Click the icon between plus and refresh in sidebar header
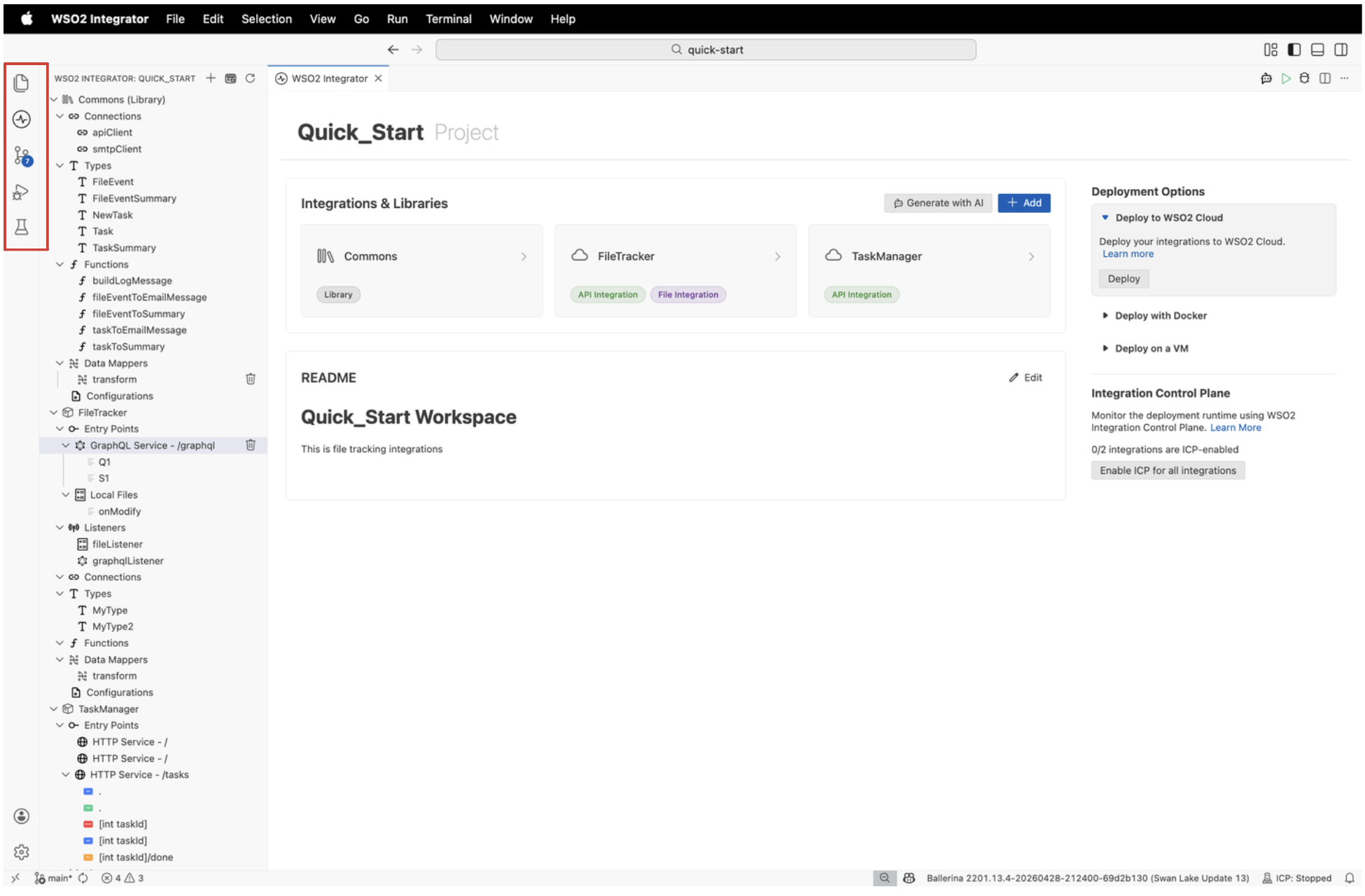The image size is (1365, 896). [230, 78]
